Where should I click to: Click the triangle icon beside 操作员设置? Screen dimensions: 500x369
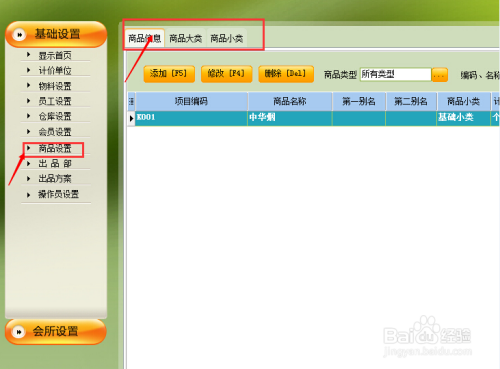(29, 194)
